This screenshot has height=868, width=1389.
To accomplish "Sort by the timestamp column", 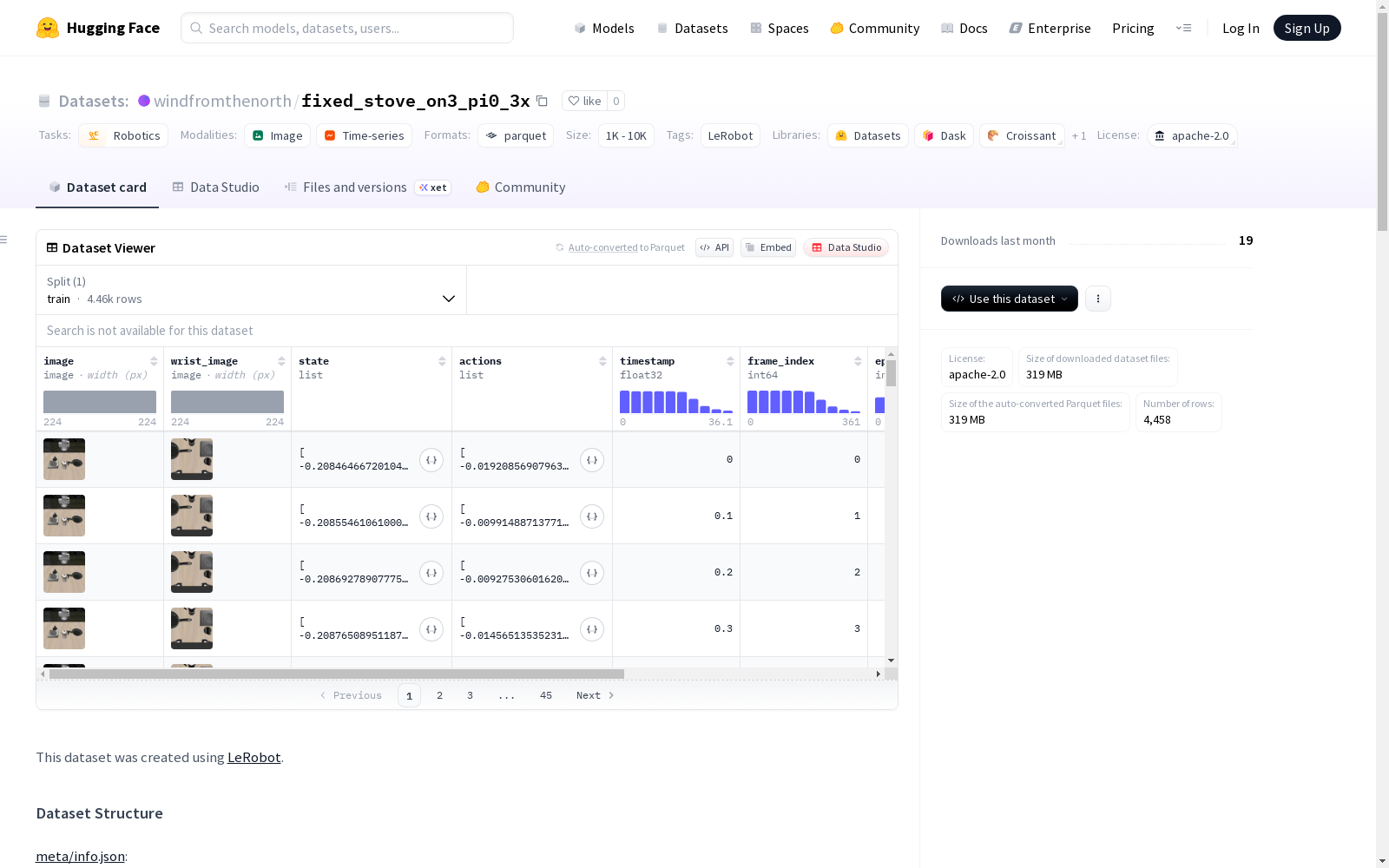I will tap(730, 361).
